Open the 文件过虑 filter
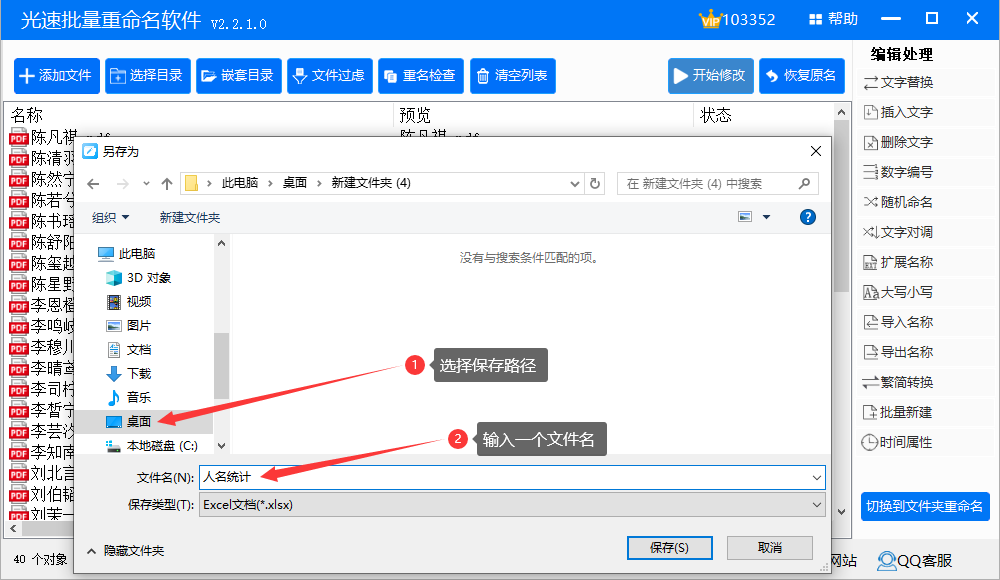Viewport: 1000px width, 580px height. pyautogui.click(x=330, y=76)
